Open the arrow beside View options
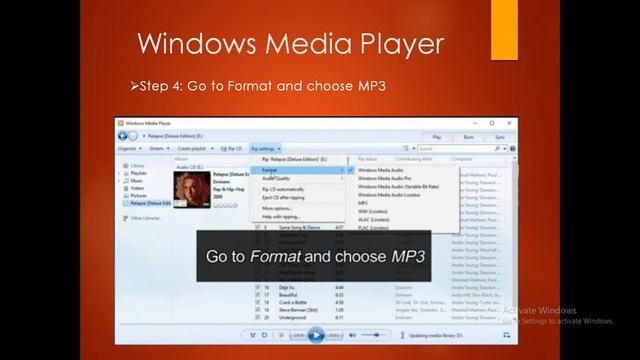The image size is (640, 360). [413, 149]
